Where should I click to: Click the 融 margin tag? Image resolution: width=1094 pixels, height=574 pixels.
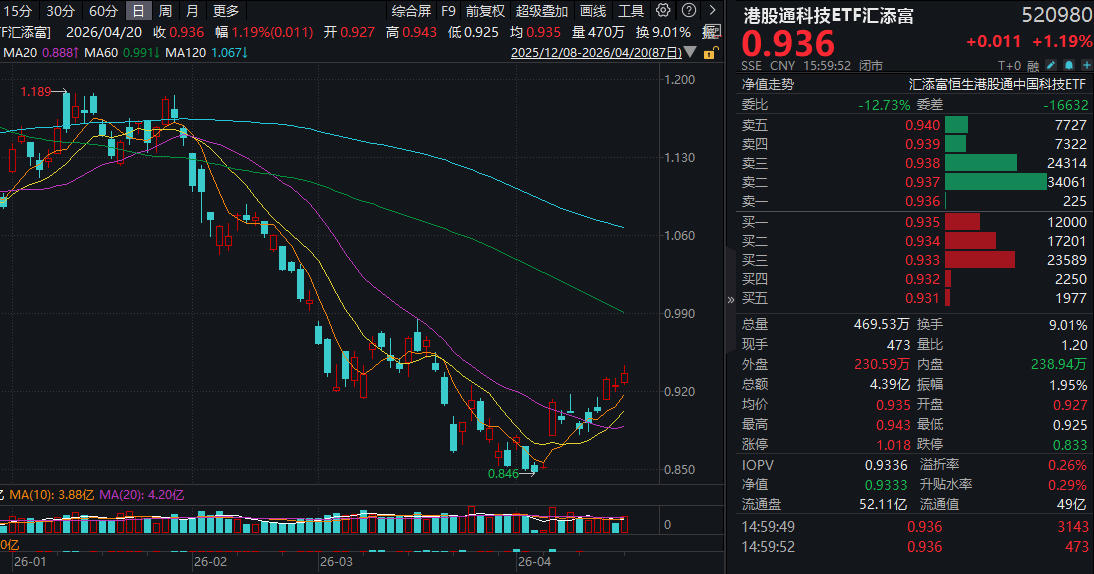tap(1033, 66)
